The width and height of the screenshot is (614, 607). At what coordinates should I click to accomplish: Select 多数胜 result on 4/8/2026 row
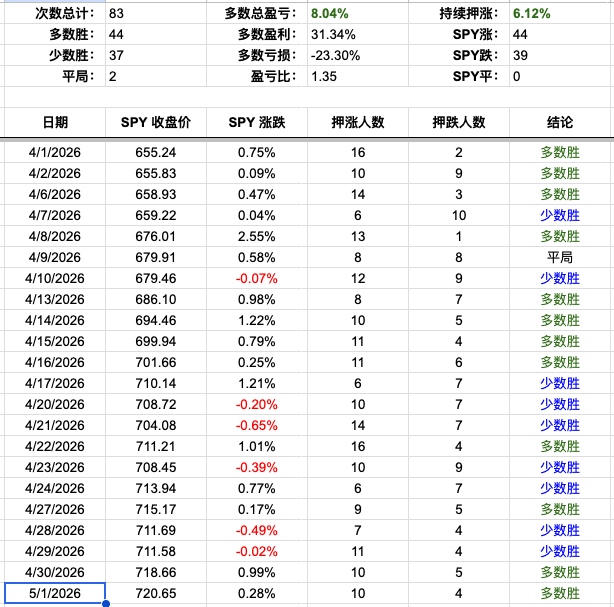560,236
